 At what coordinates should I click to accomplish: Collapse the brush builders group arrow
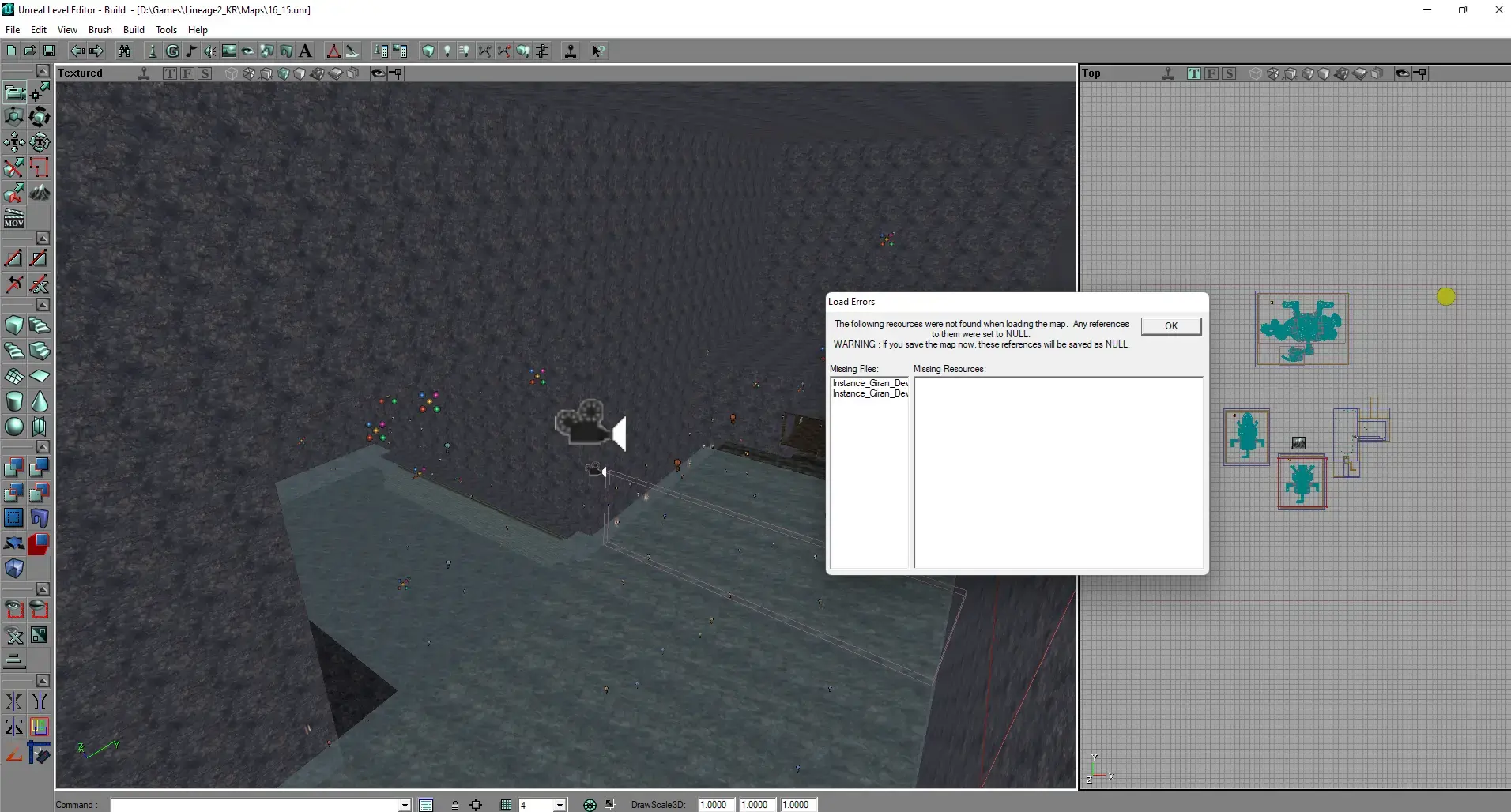click(x=43, y=305)
